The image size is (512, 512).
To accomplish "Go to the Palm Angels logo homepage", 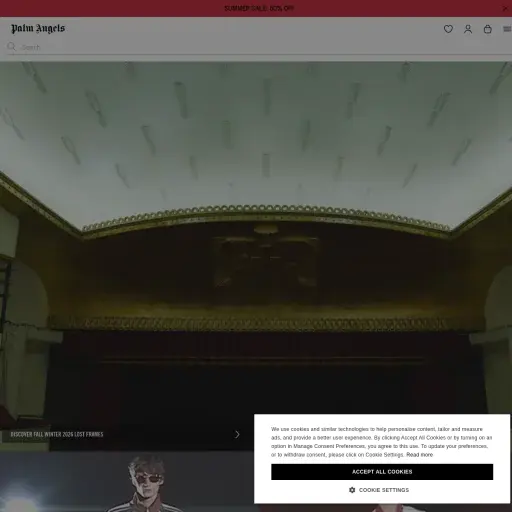I will [38, 29].
